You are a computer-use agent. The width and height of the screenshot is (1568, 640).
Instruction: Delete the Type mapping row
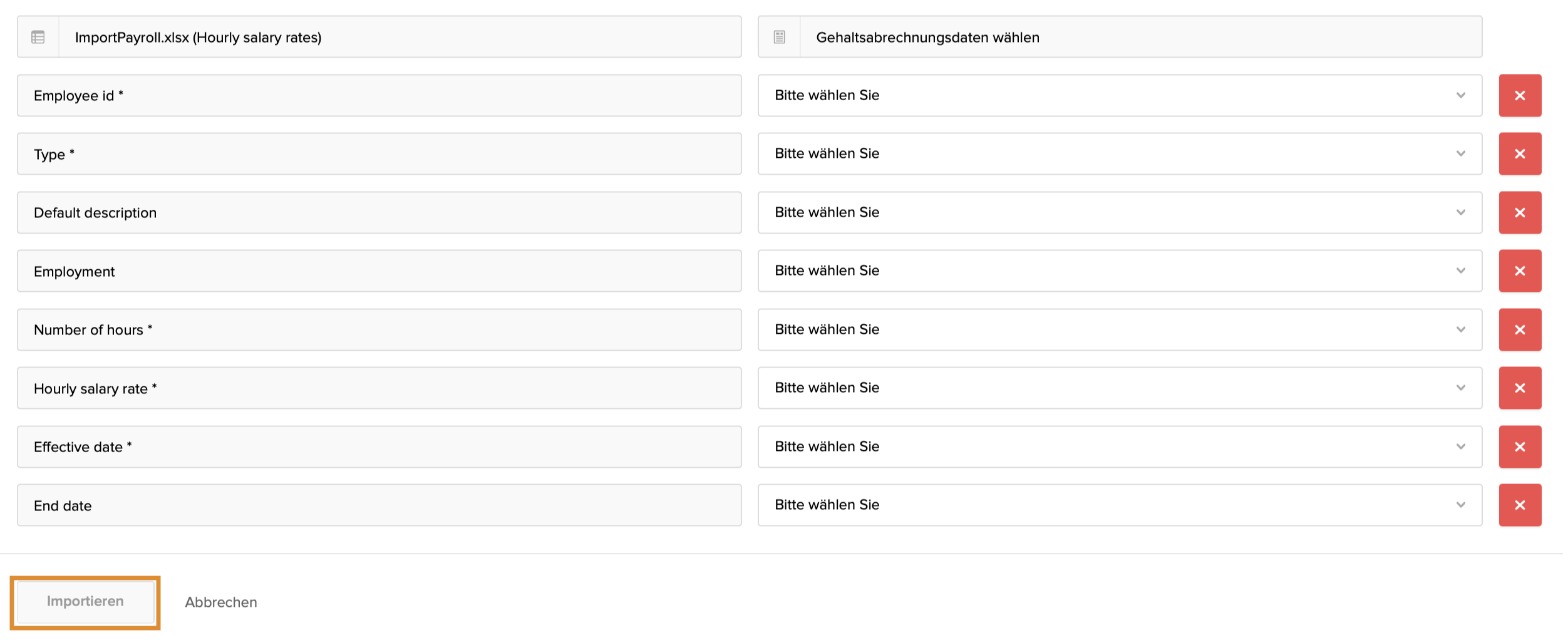point(1519,154)
